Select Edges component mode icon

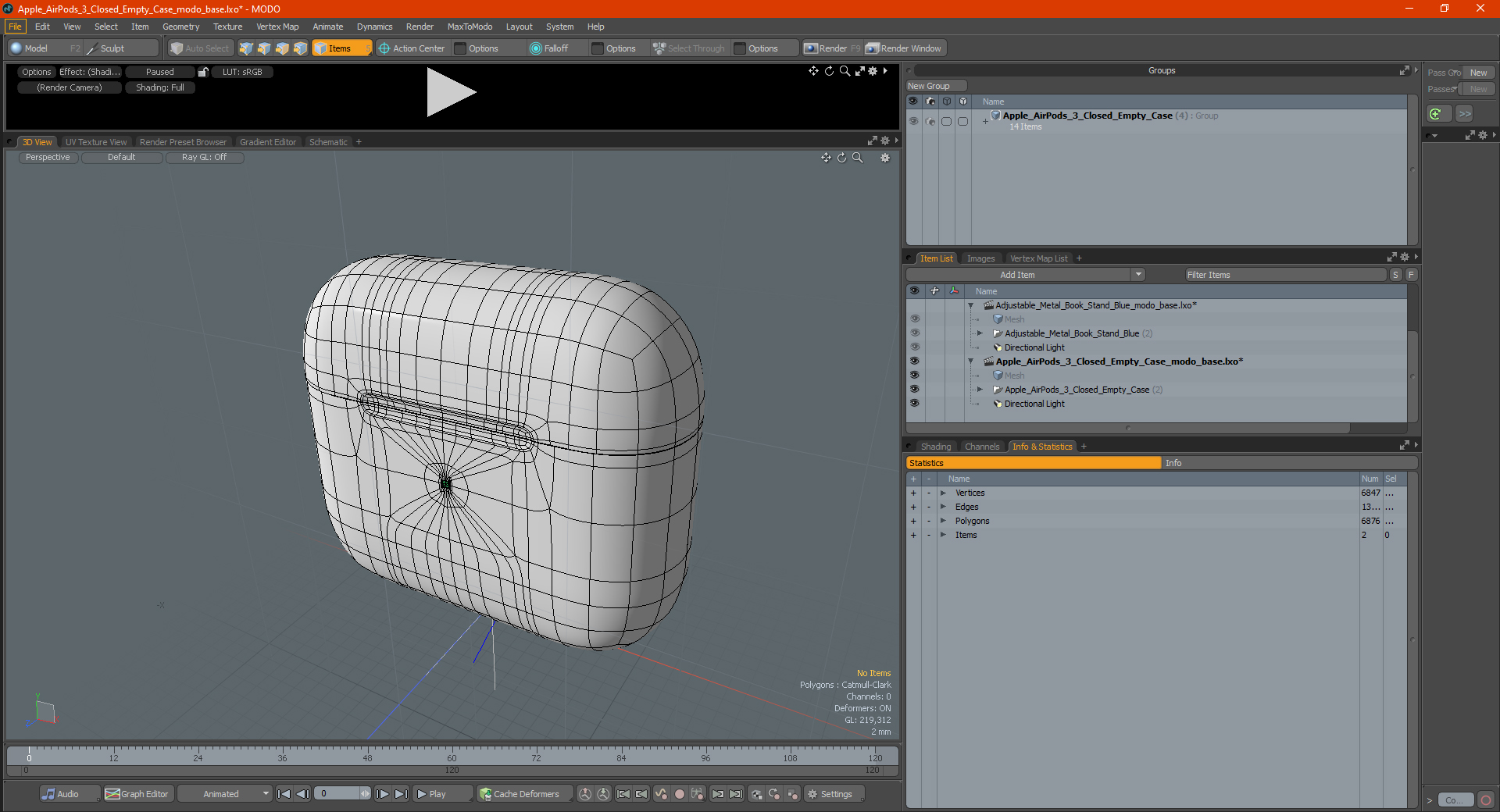(x=264, y=48)
